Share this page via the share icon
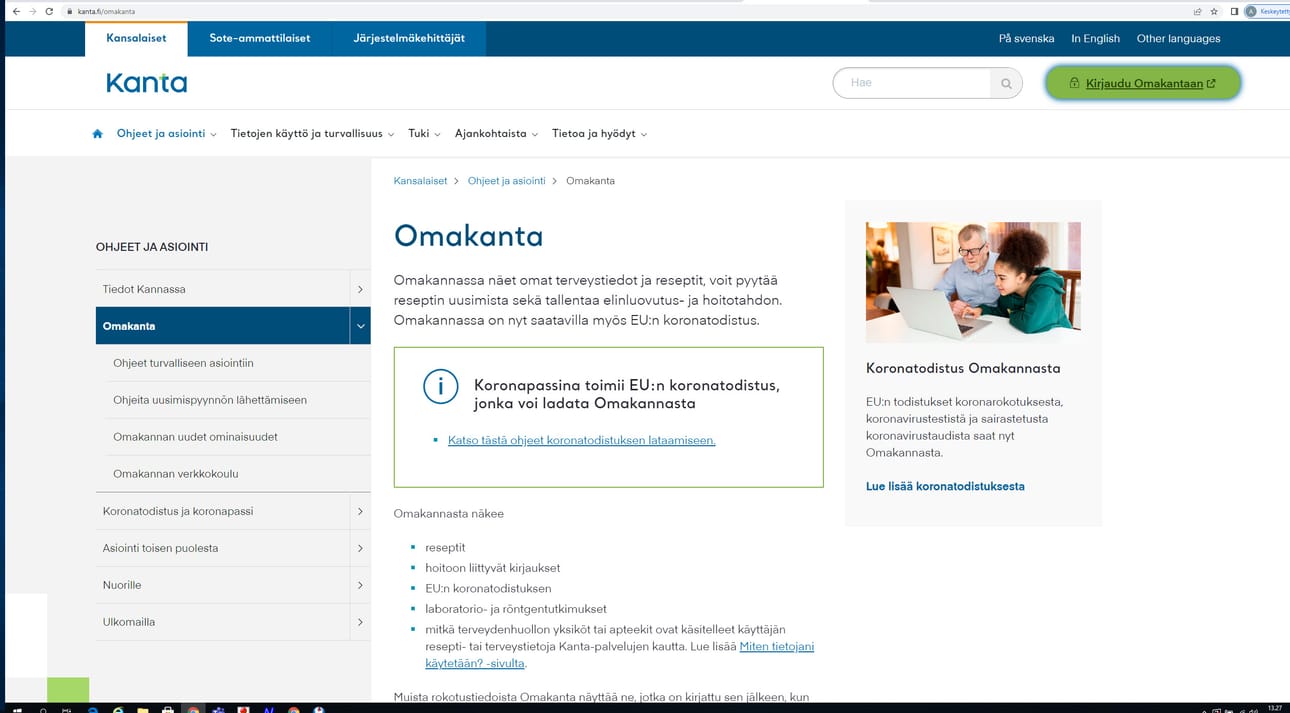 click(1197, 11)
